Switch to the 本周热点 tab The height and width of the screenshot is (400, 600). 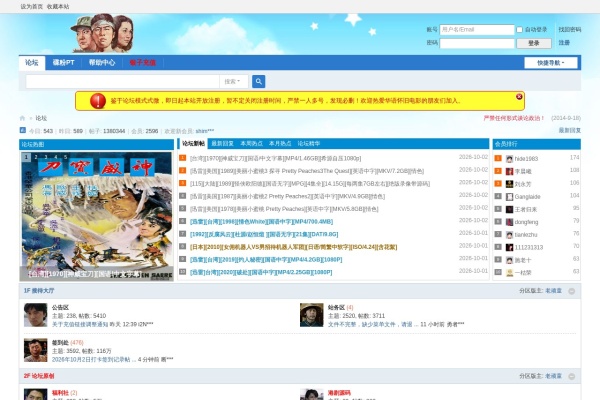pos(251,144)
